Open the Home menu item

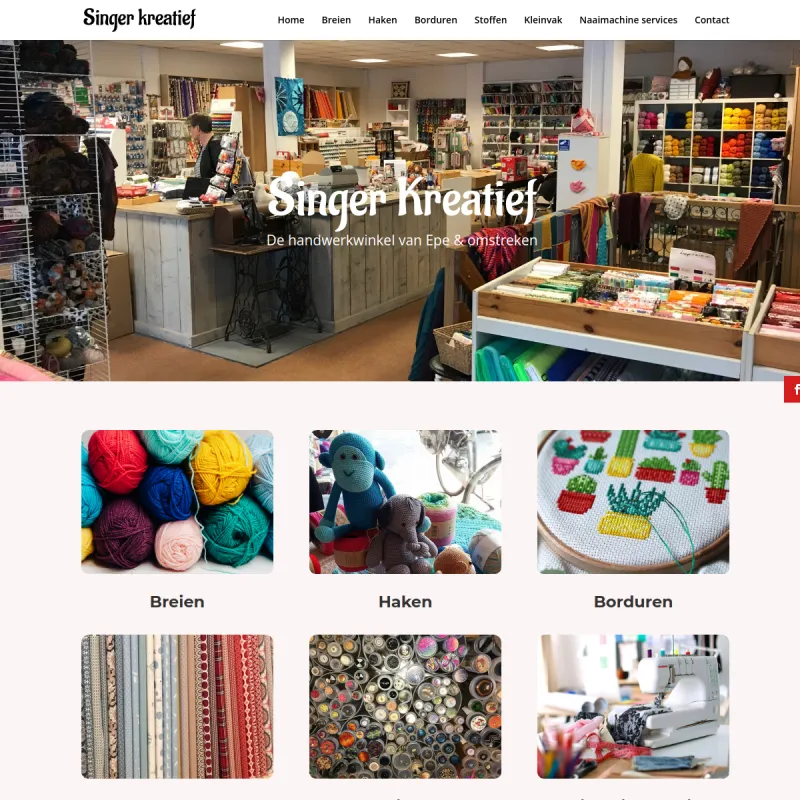click(291, 20)
